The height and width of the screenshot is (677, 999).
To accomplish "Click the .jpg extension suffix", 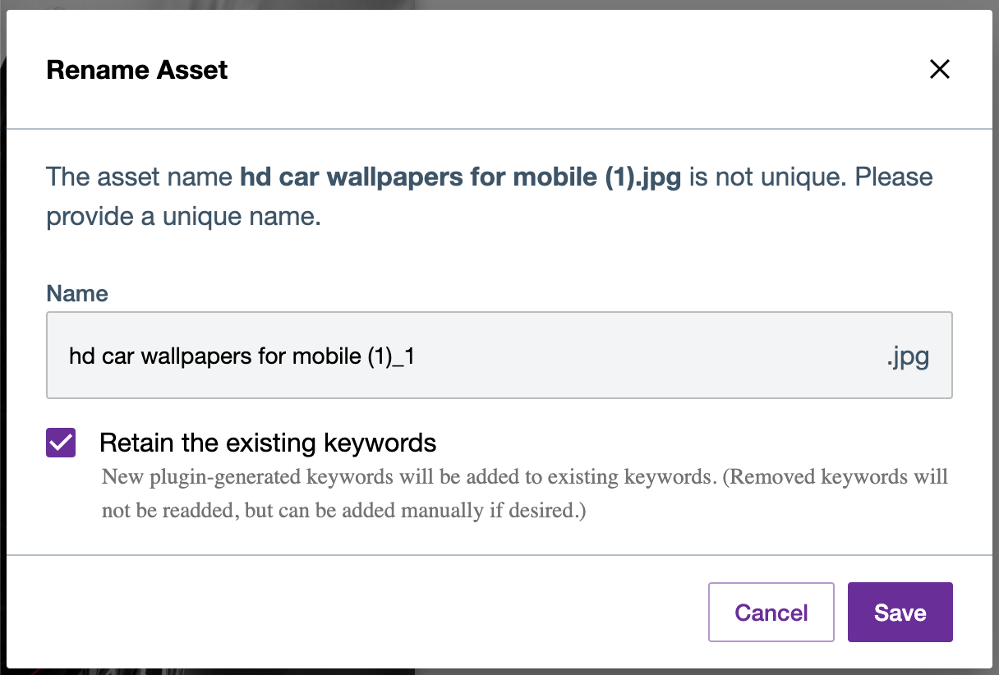I will tap(907, 356).
